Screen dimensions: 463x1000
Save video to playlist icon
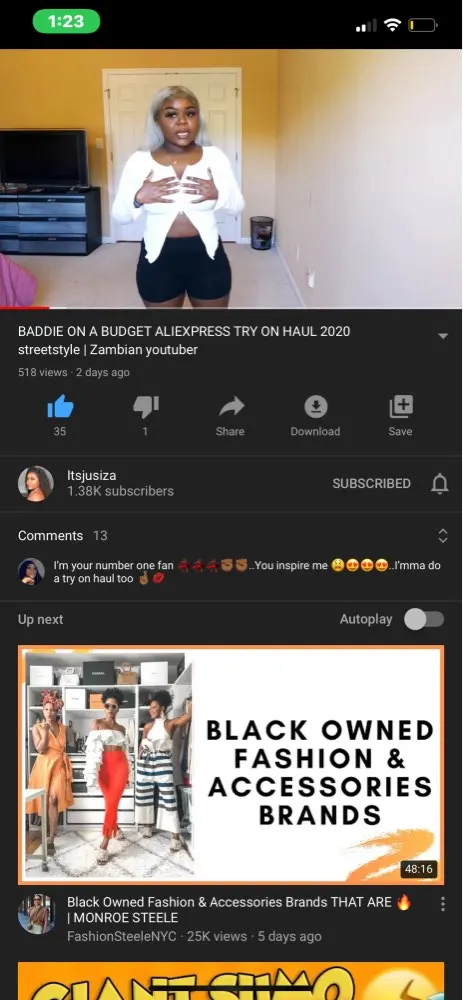pyautogui.click(x=401, y=406)
